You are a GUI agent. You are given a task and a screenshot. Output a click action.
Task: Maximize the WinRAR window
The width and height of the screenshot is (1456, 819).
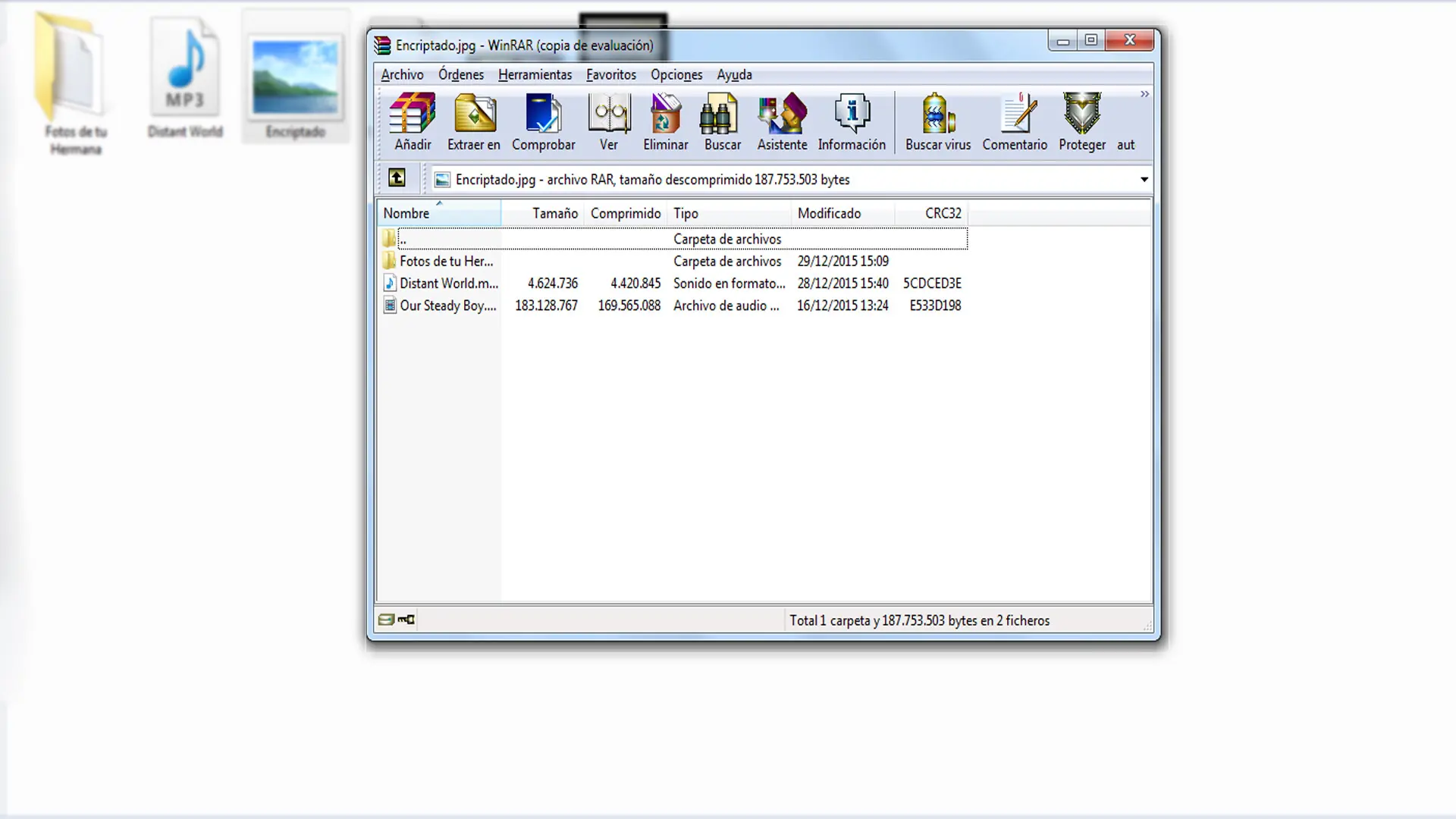1091,41
